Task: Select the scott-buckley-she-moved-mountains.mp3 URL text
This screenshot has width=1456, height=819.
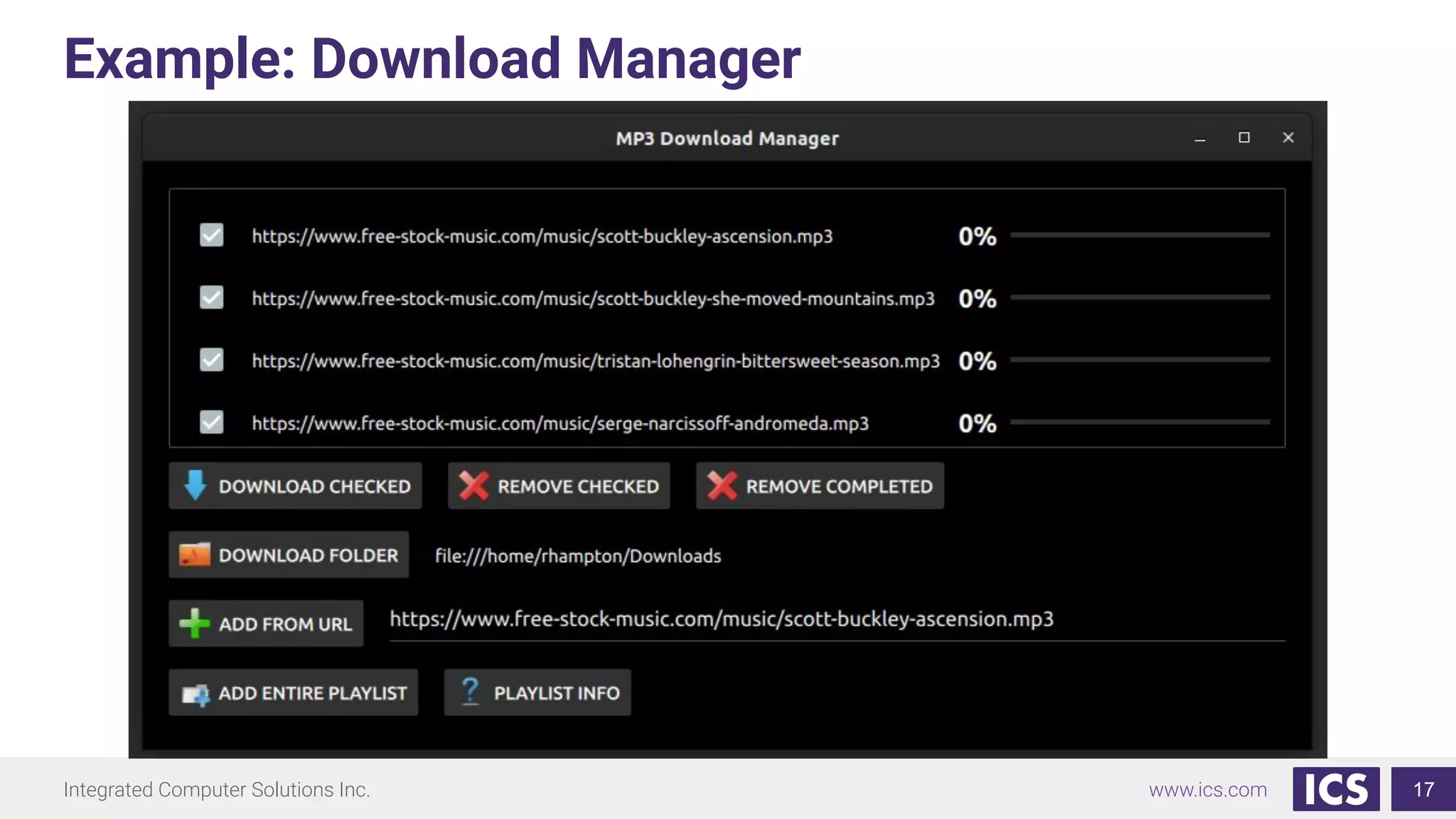Action: tap(594, 299)
